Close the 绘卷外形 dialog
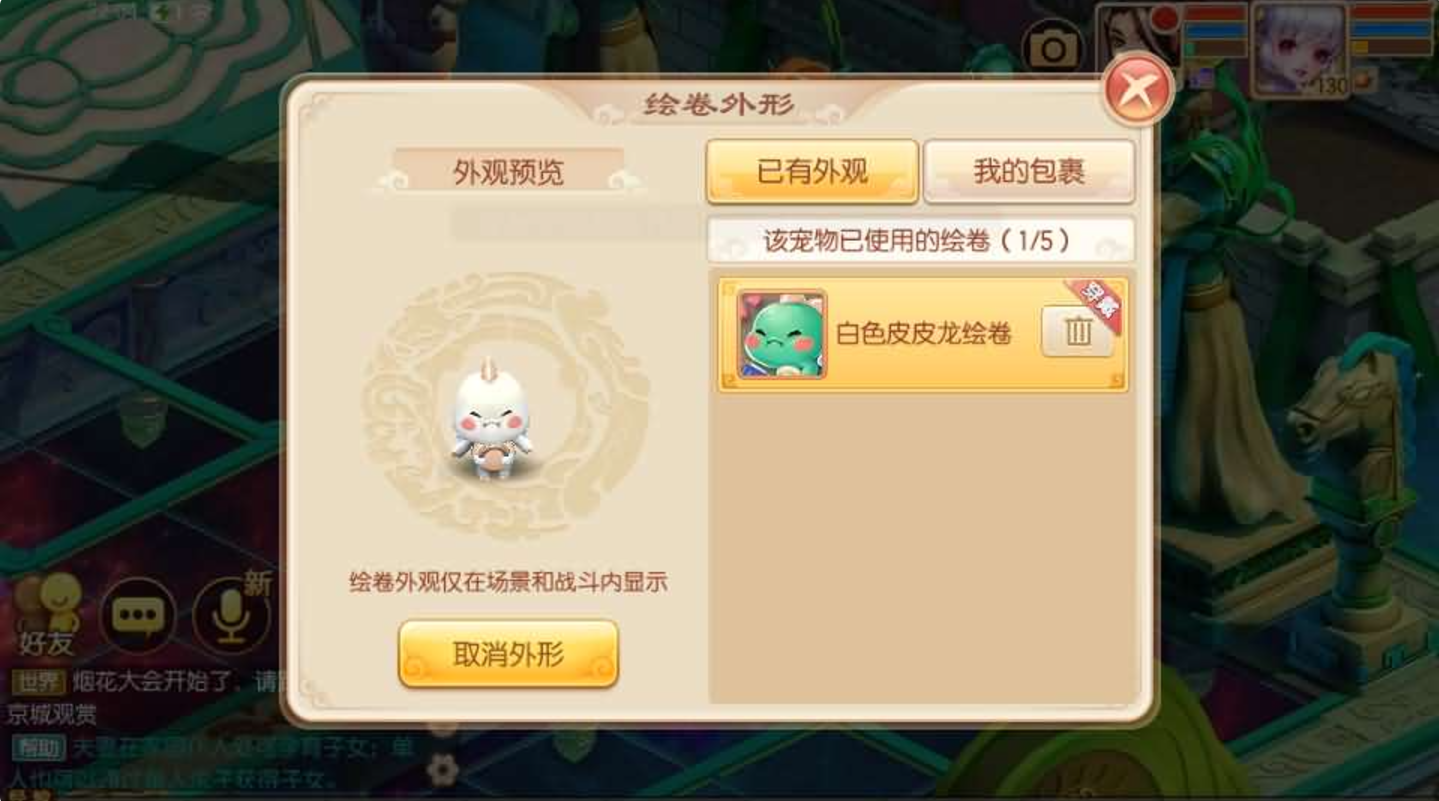 coord(1137,90)
